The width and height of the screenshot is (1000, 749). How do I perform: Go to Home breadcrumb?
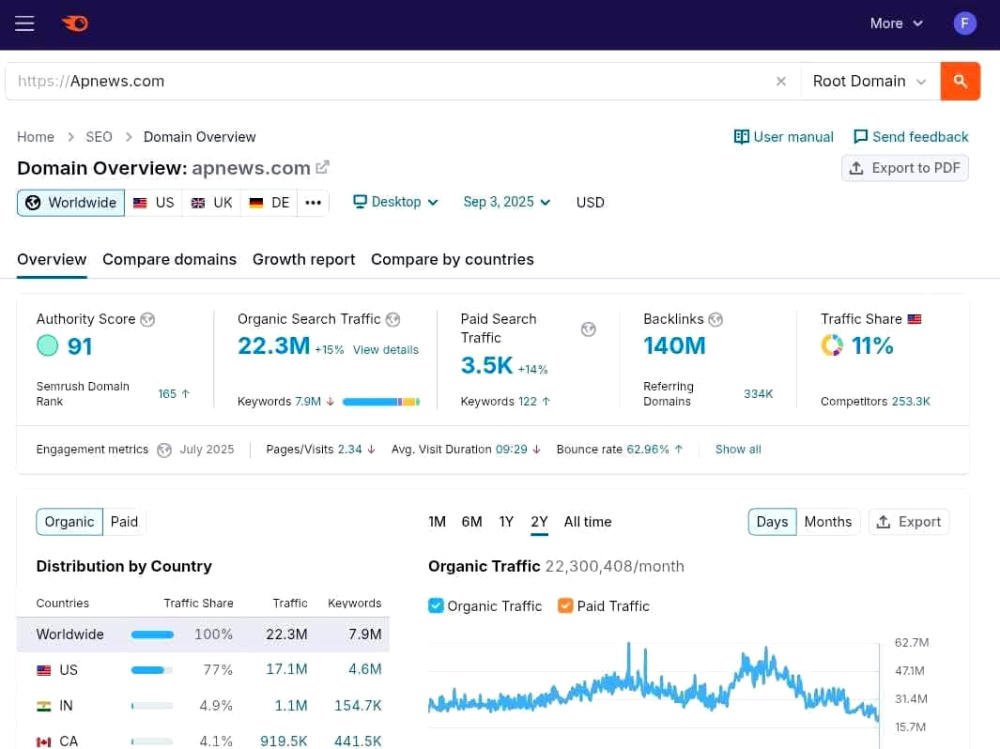click(36, 137)
